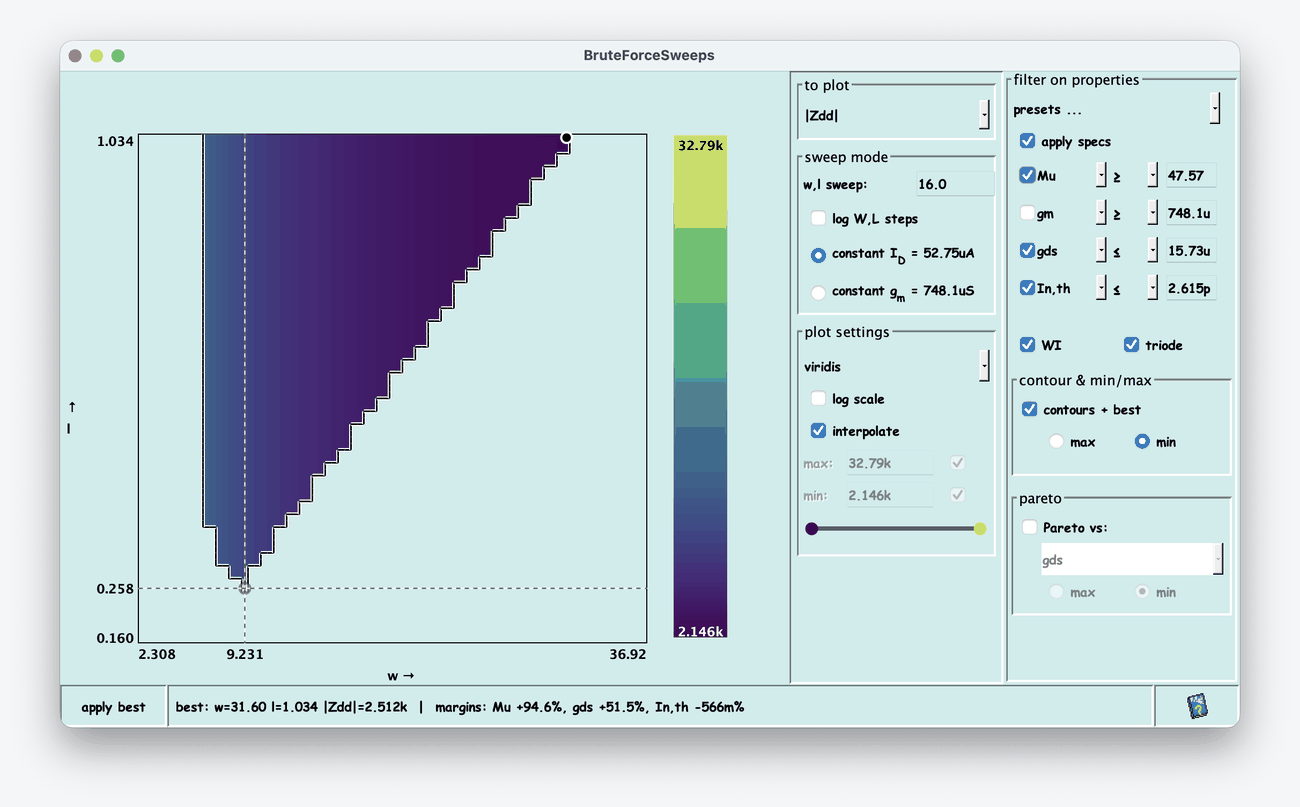Click the Mu threshold field 47.57
The height and width of the screenshot is (807, 1300).
pos(1190,176)
